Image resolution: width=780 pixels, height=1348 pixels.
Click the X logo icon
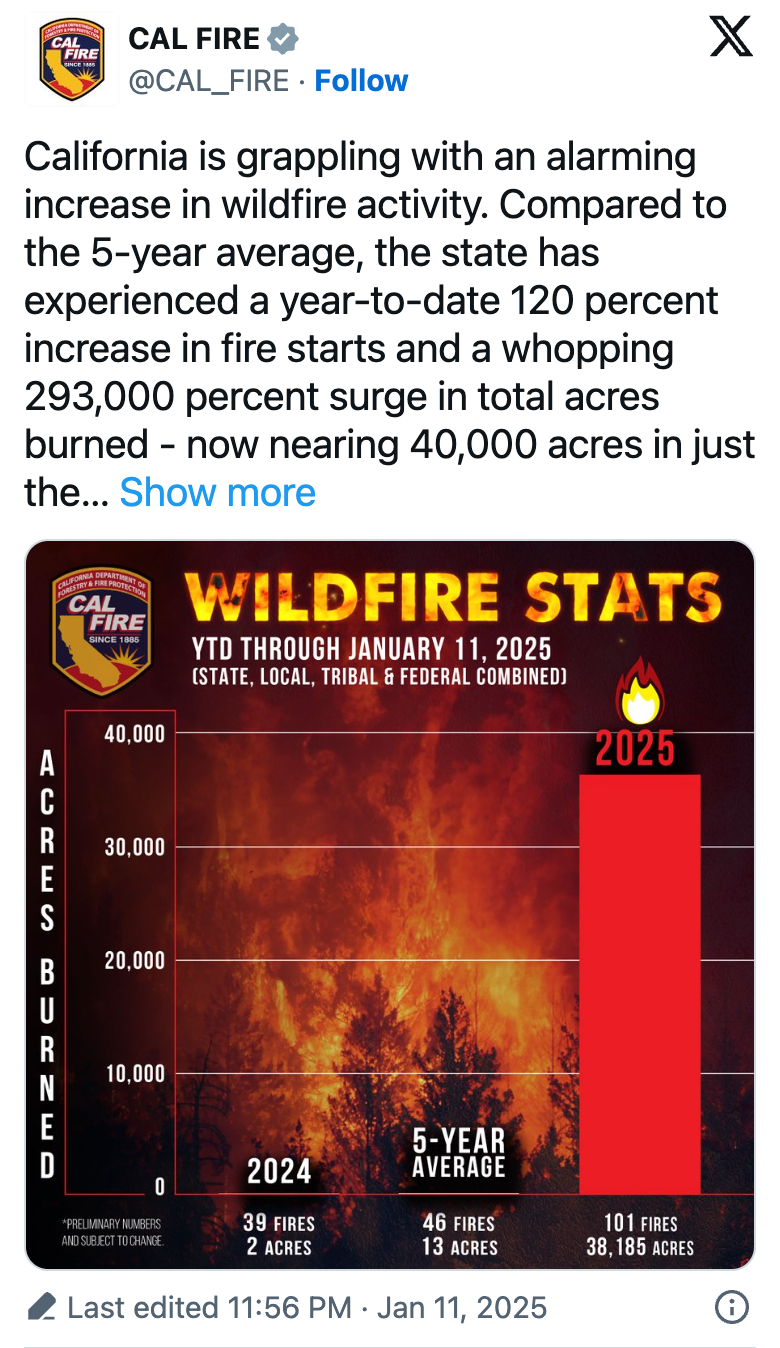coord(730,38)
